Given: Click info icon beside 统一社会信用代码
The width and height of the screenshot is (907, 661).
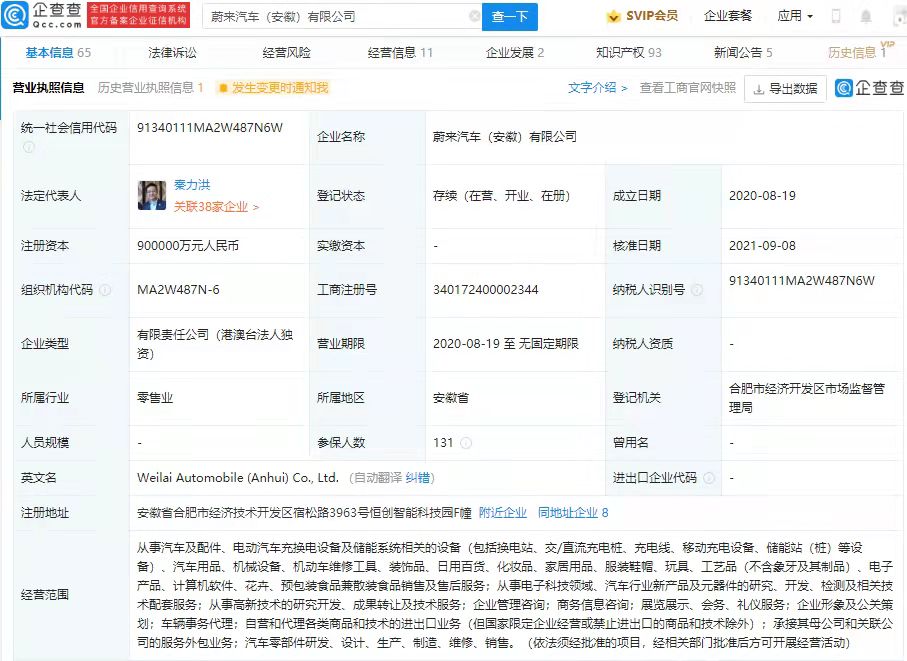Looking at the screenshot, I should 27,147.
